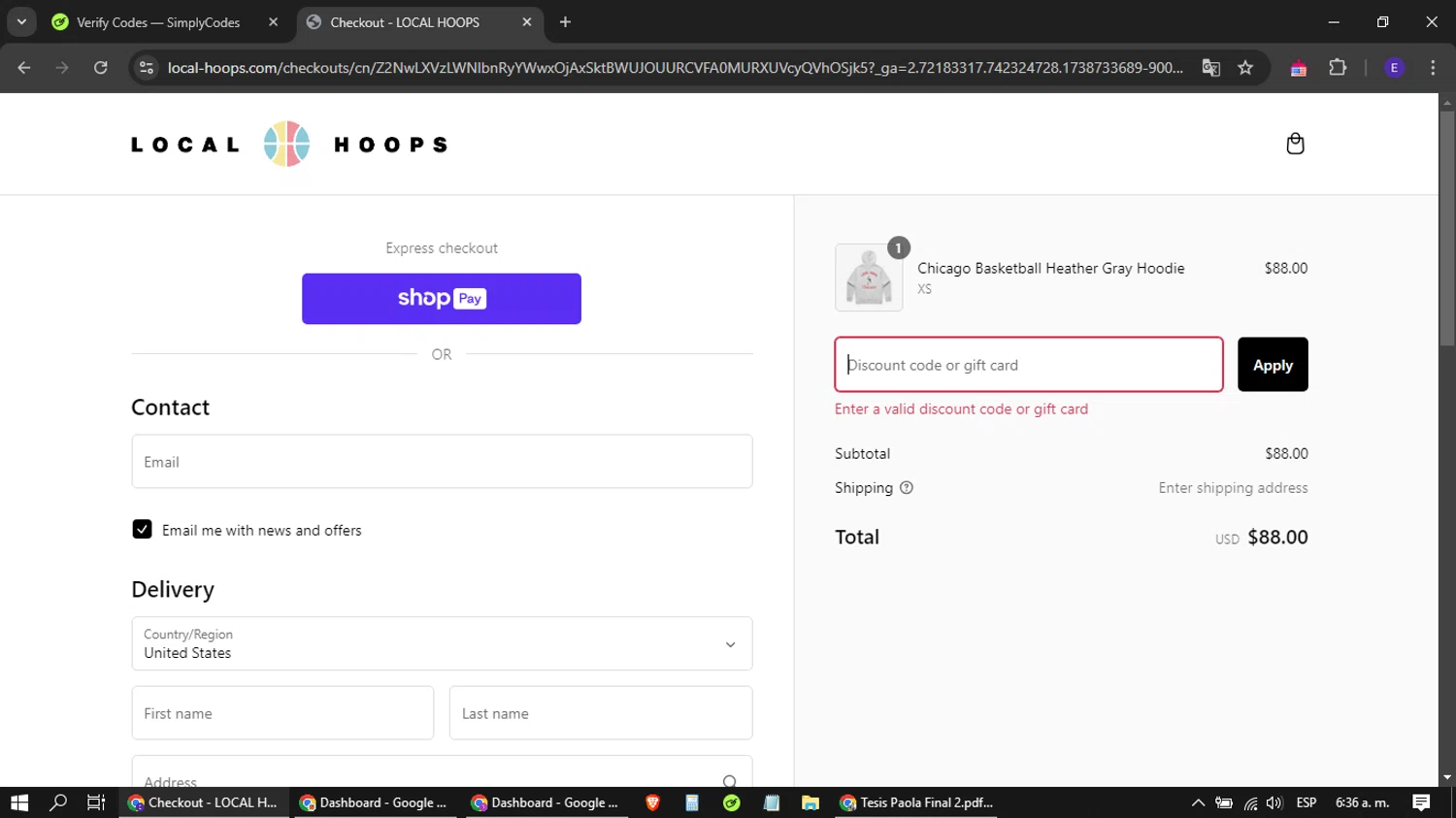Open File Explorer from the taskbar
Viewport: 1456px width, 818px height.
point(810,802)
